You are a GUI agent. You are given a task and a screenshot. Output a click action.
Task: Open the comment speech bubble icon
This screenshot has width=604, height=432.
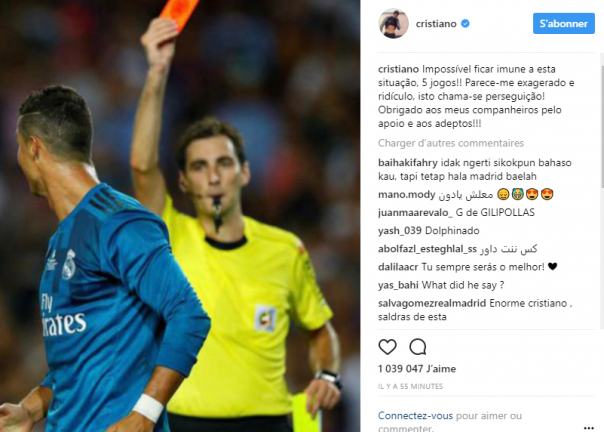[x=418, y=347]
